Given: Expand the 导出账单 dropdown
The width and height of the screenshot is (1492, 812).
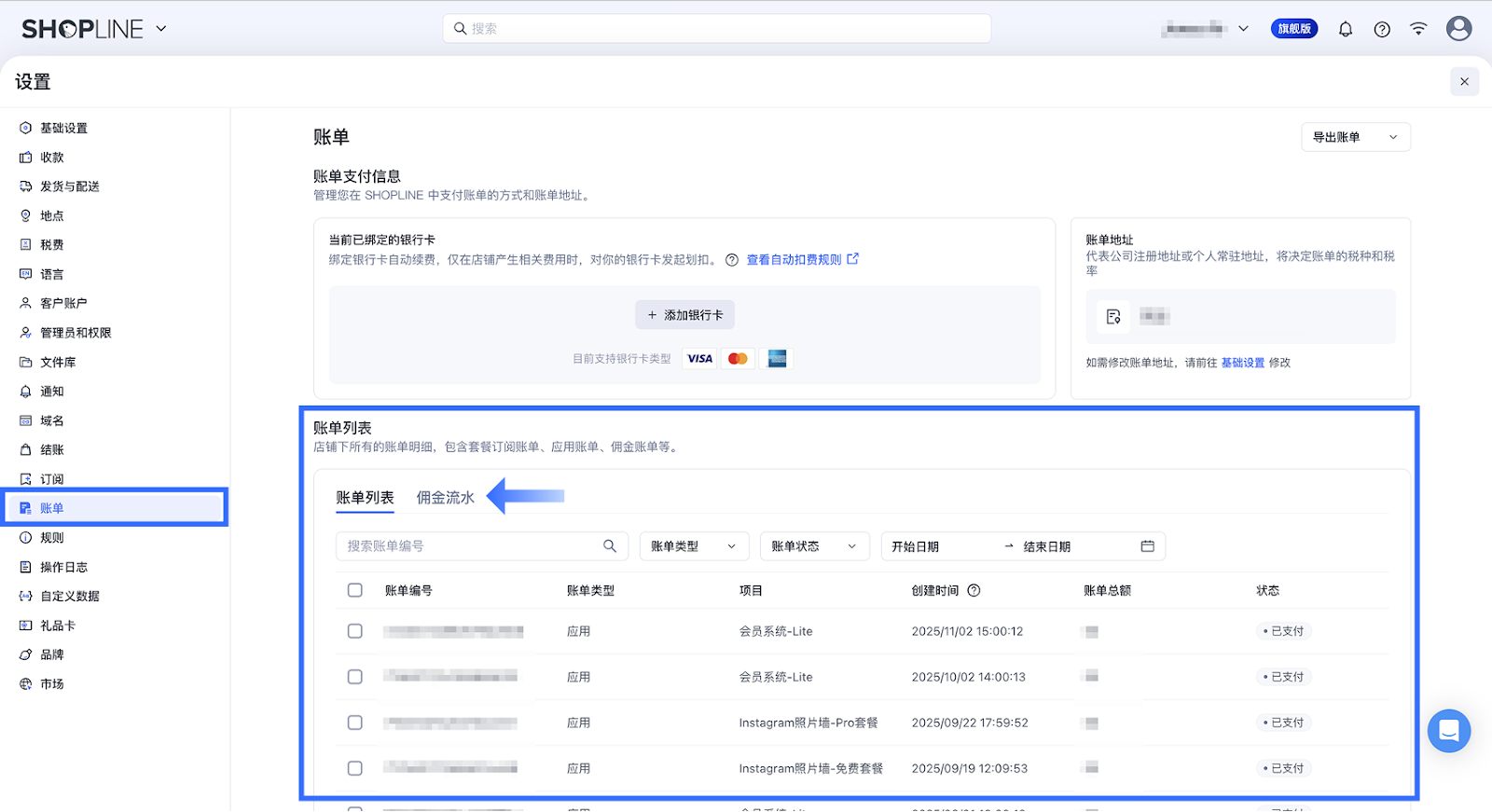Looking at the screenshot, I should tap(1355, 137).
